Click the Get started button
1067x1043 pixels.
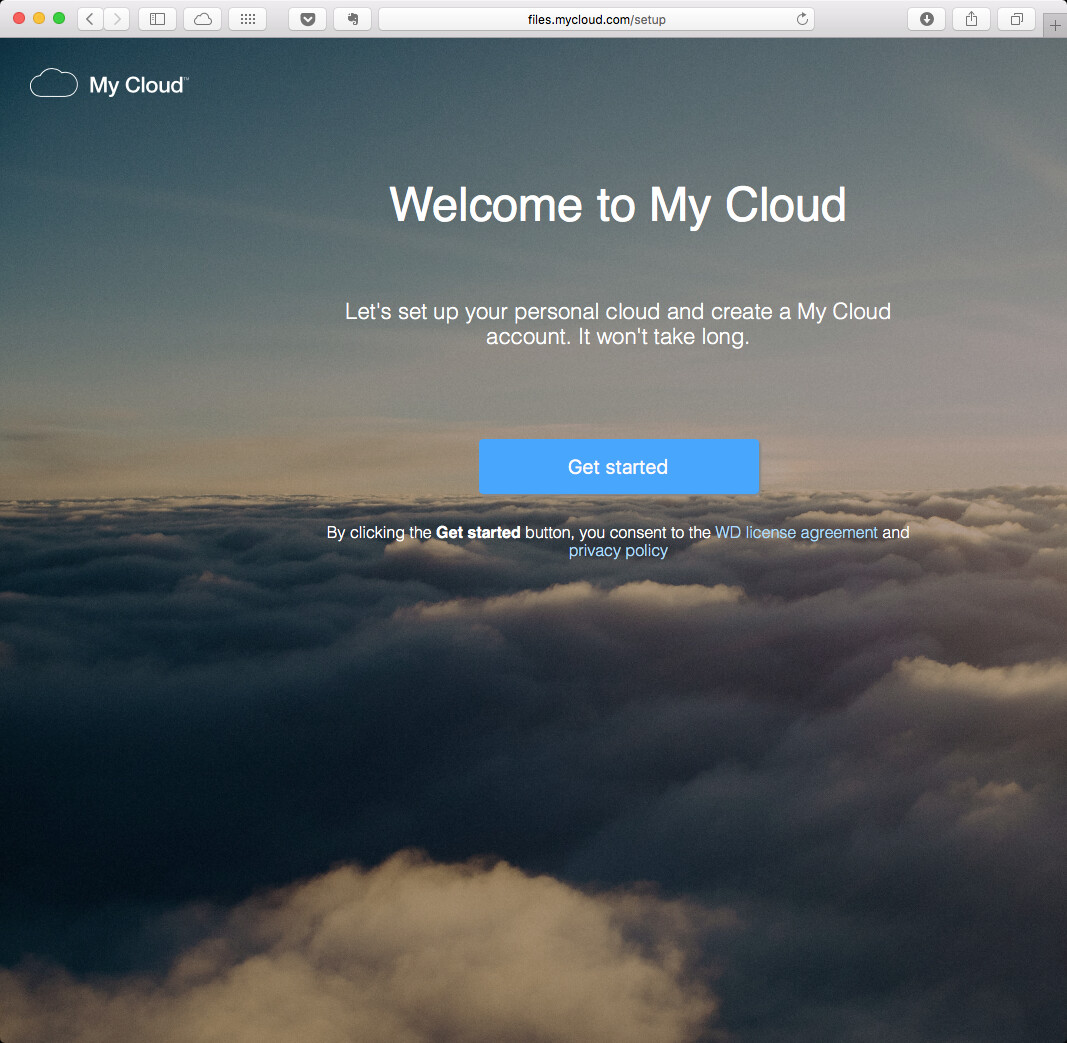point(618,467)
